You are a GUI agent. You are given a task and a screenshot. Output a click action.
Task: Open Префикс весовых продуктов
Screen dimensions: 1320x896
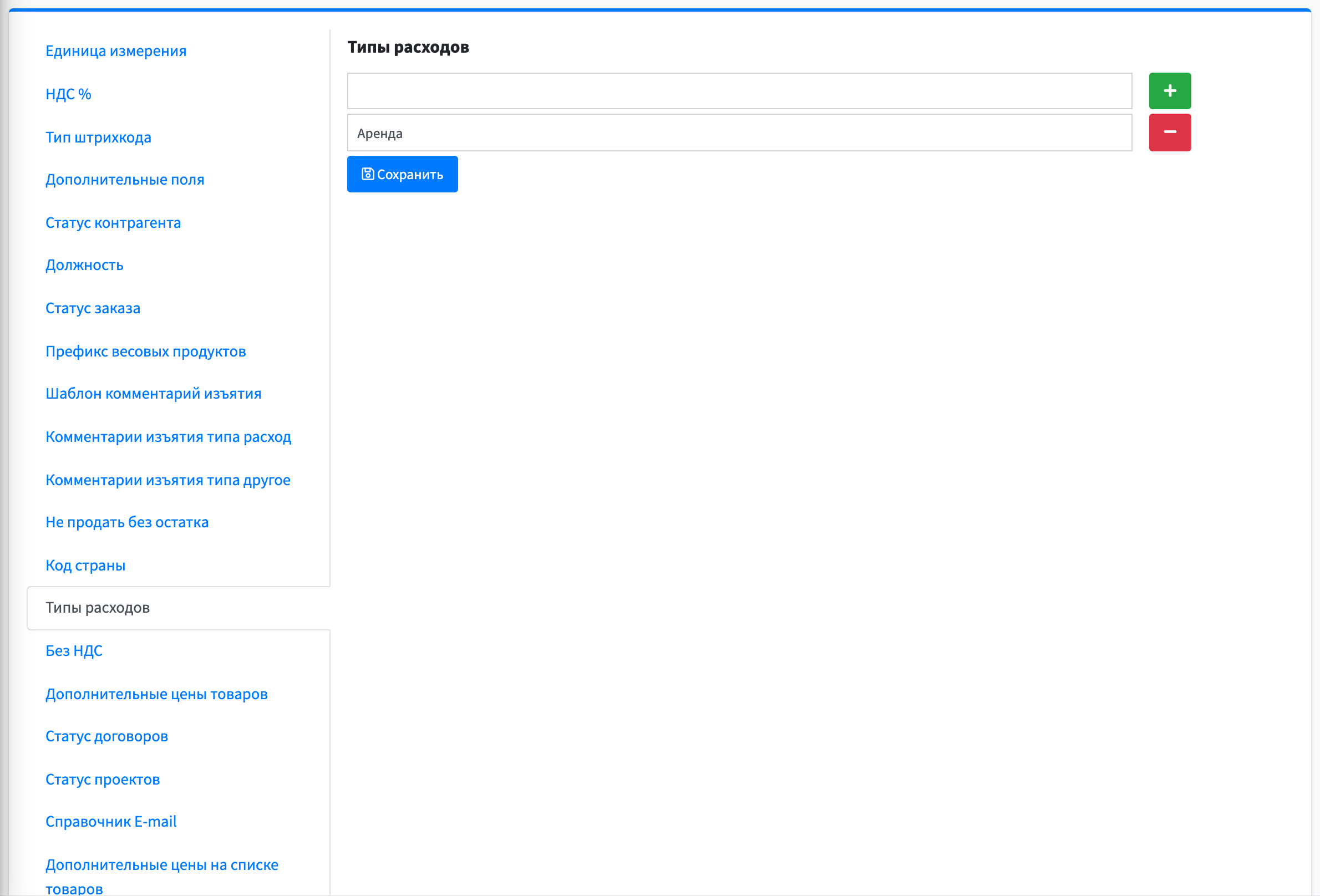[x=145, y=352]
